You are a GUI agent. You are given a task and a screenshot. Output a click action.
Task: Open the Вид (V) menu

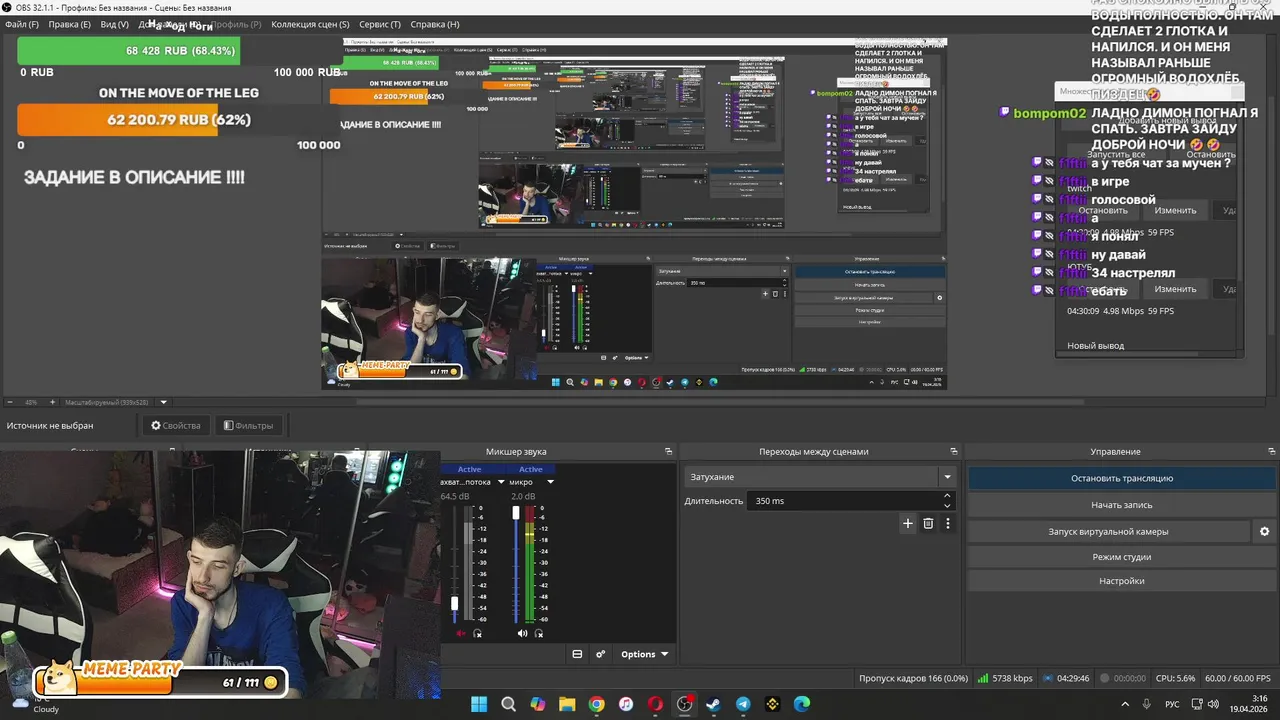pos(114,24)
